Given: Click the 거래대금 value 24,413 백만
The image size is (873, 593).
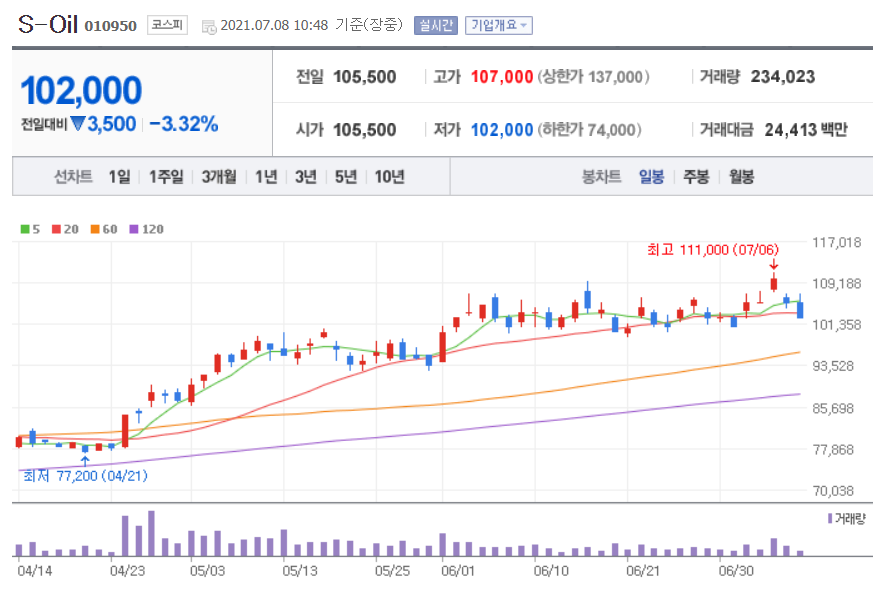Looking at the screenshot, I should pyautogui.click(x=806, y=130).
